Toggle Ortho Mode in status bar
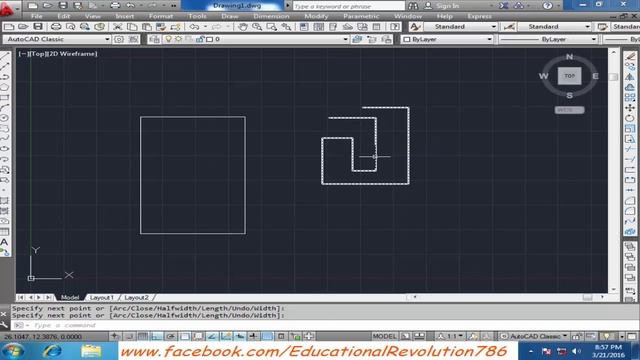This screenshot has width=640, height=360. [157, 336]
